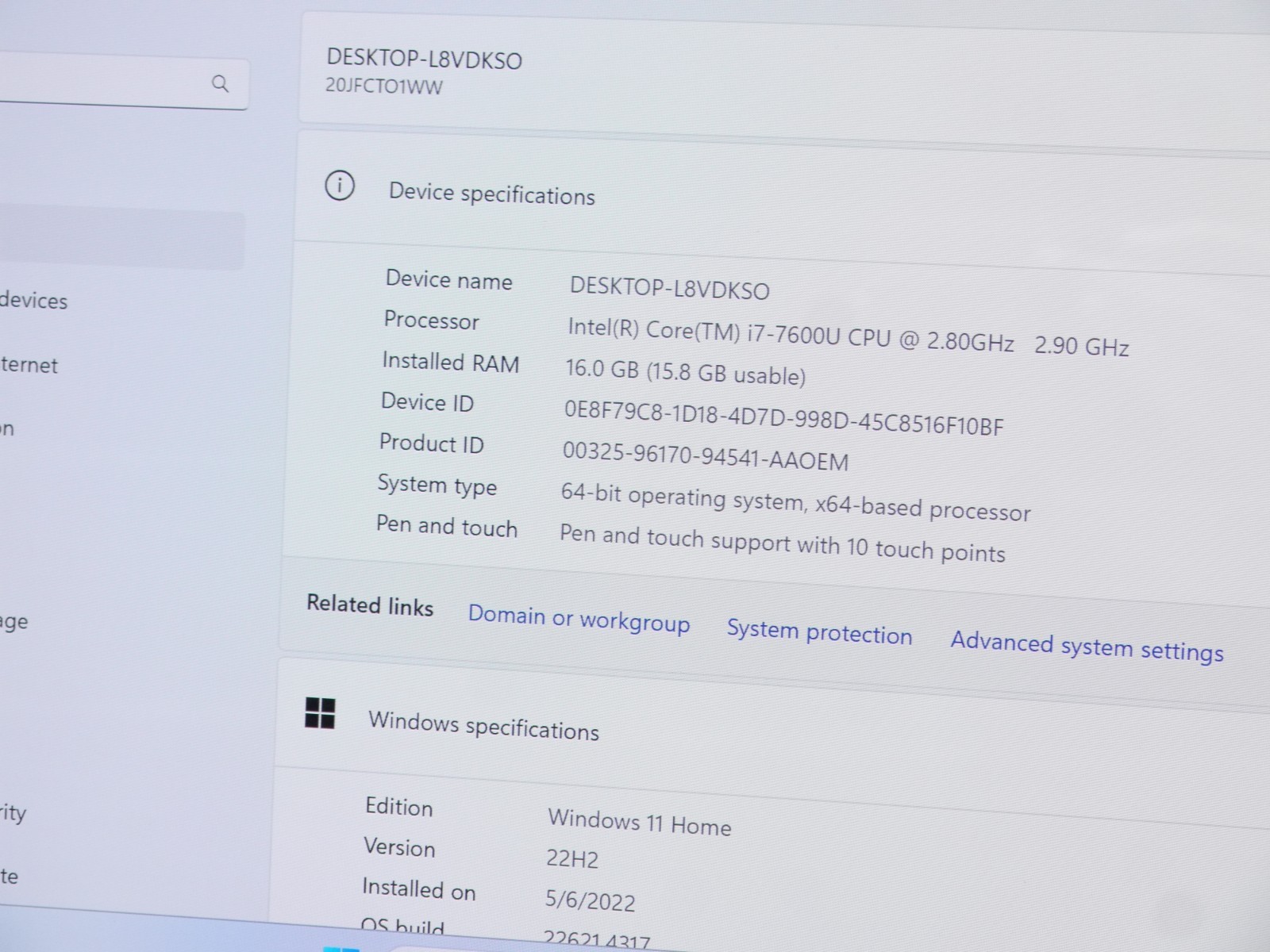Select the 64-bit operating system value
1270x952 pixels.
point(795,502)
